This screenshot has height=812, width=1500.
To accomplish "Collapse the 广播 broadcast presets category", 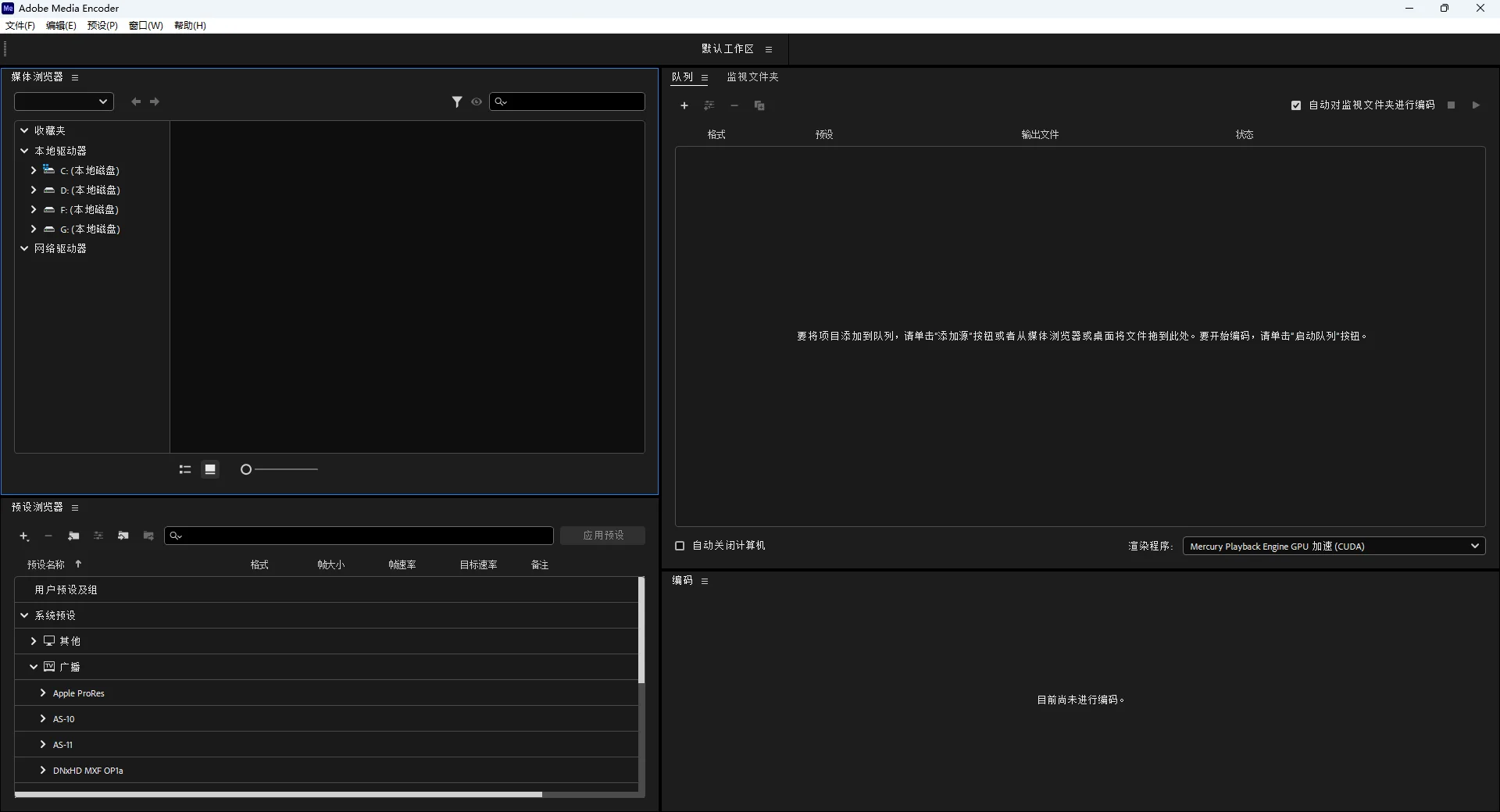I will pos(34,667).
